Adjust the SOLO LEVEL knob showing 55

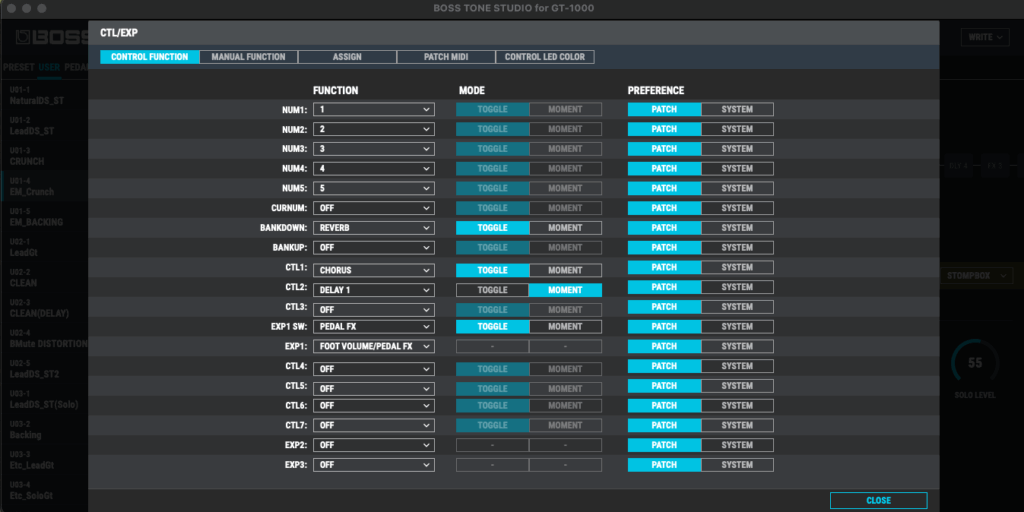pos(974,363)
